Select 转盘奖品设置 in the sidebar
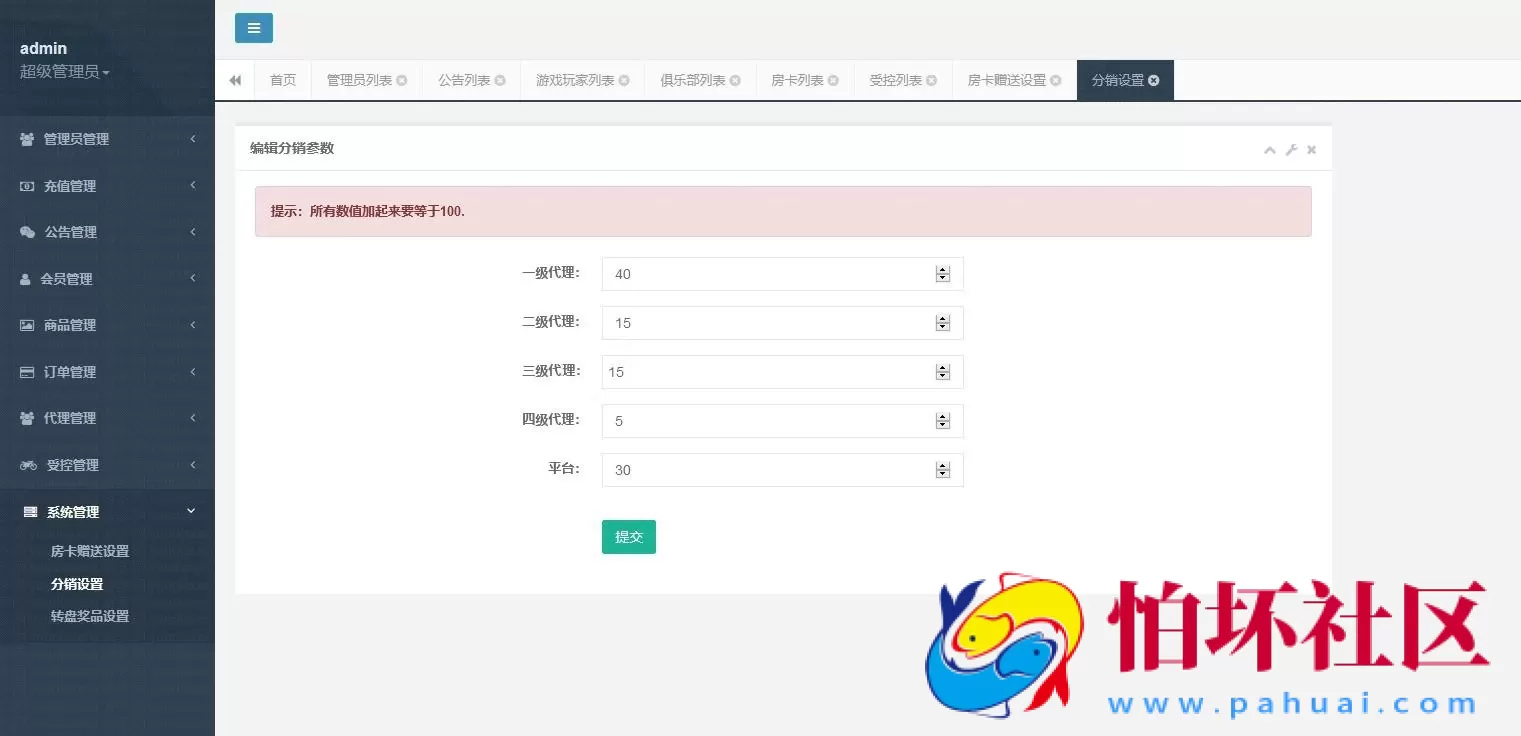Viewport: 1521px width, 736px height. tap(89, 615)
